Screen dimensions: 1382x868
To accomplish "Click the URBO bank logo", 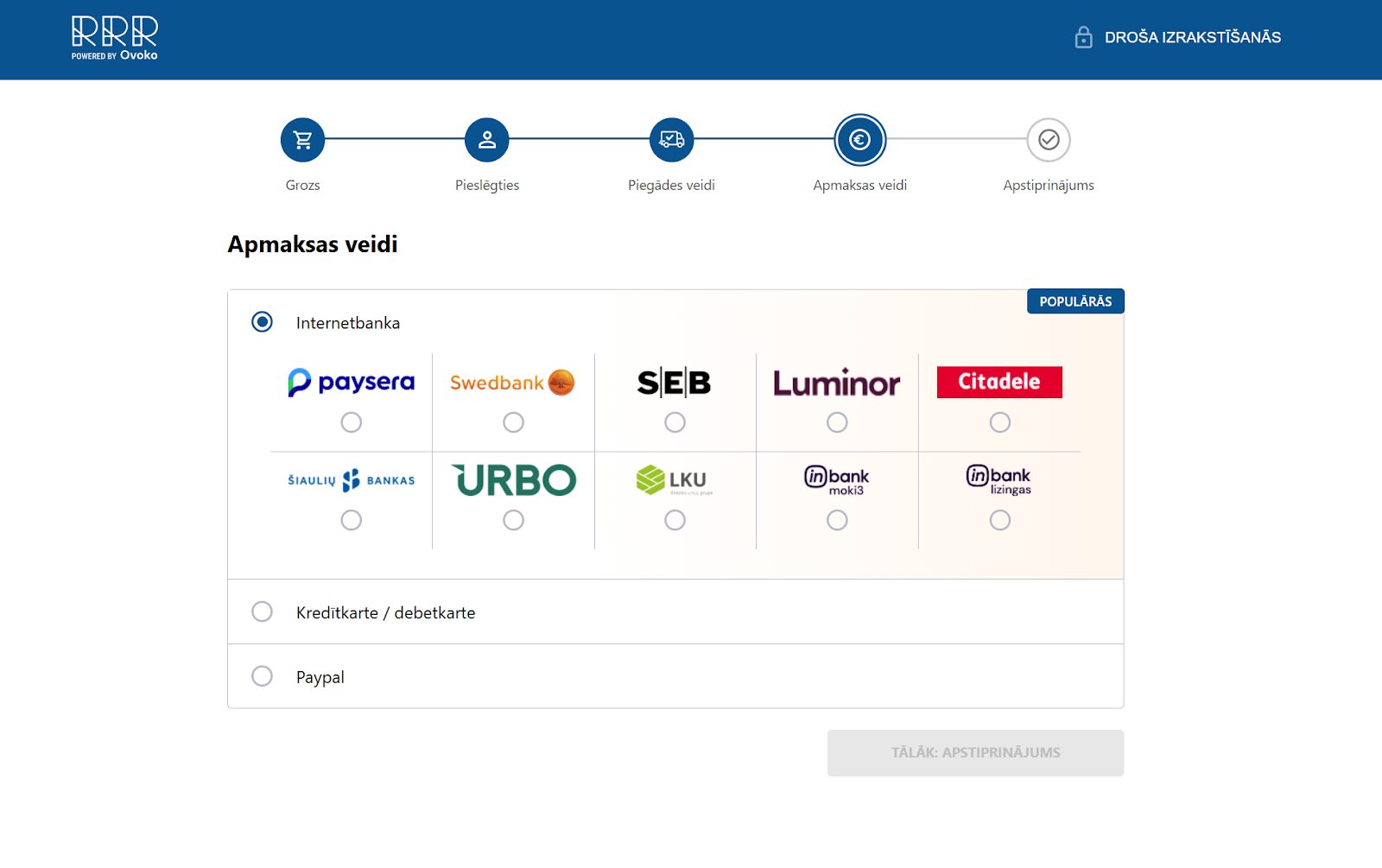I will click(513, 480).
